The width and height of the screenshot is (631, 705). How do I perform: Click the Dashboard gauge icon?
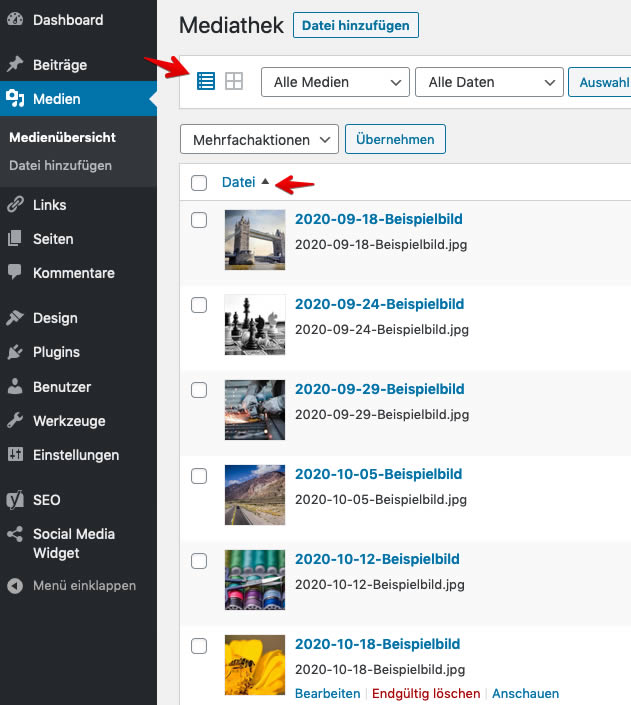[15, 19]
